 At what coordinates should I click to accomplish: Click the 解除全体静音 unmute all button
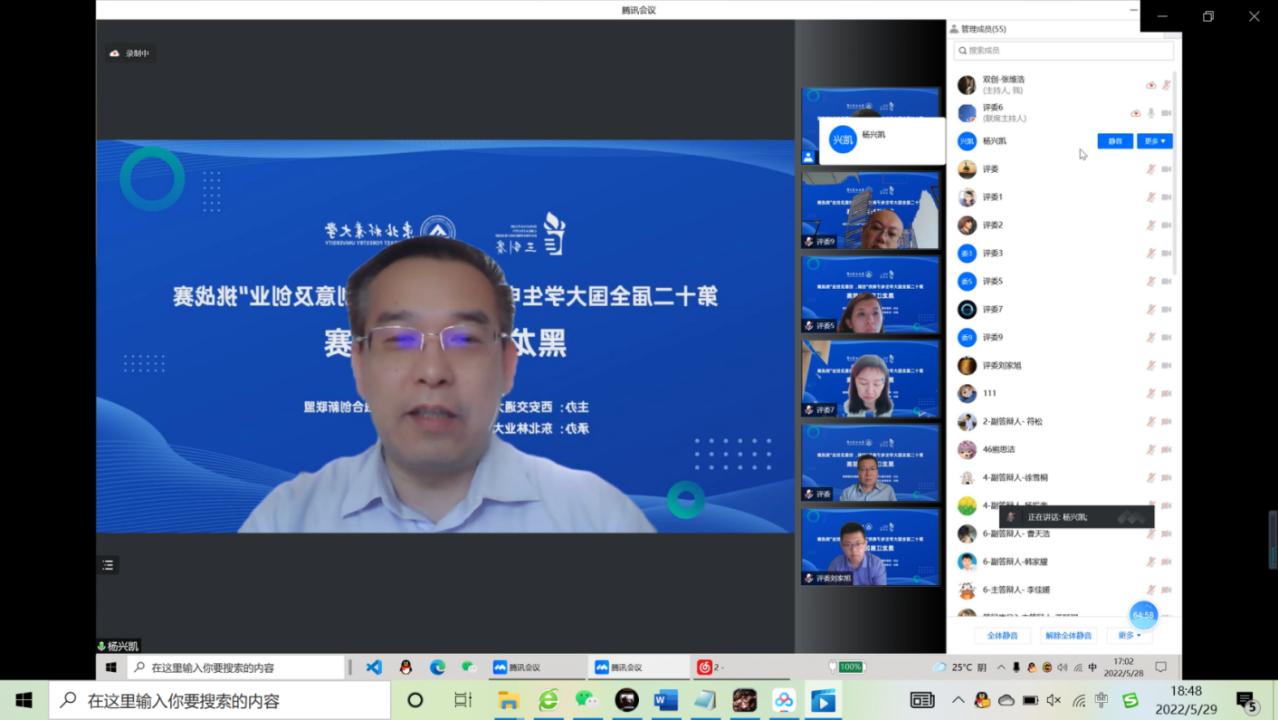point(1068,635)
